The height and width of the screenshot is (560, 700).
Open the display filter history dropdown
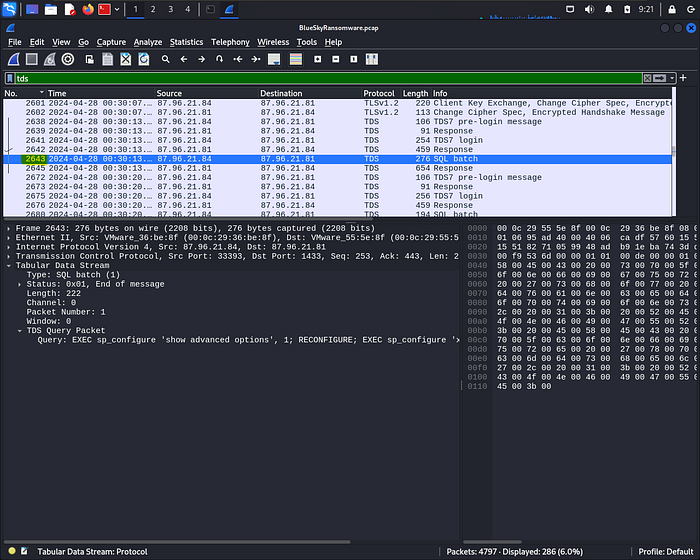674,78
